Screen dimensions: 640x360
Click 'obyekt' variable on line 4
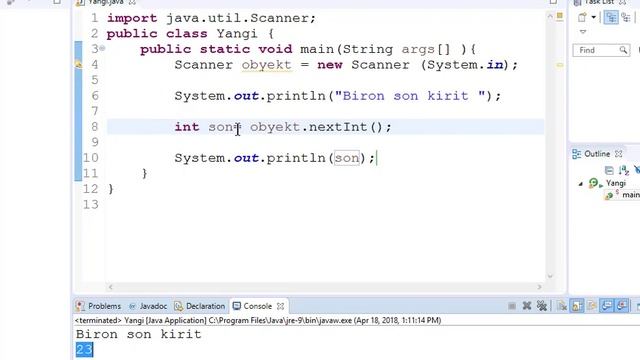coord(266,65)
